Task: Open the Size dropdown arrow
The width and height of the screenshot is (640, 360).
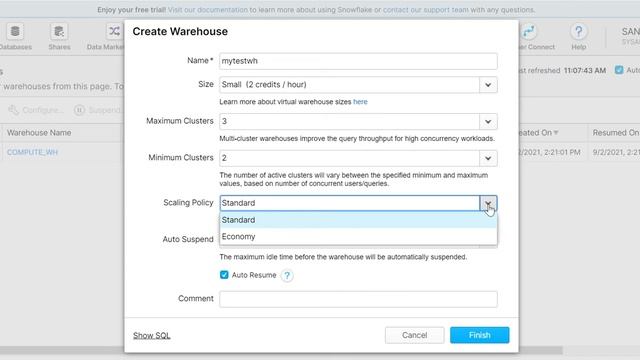Action: click(488, 85)
